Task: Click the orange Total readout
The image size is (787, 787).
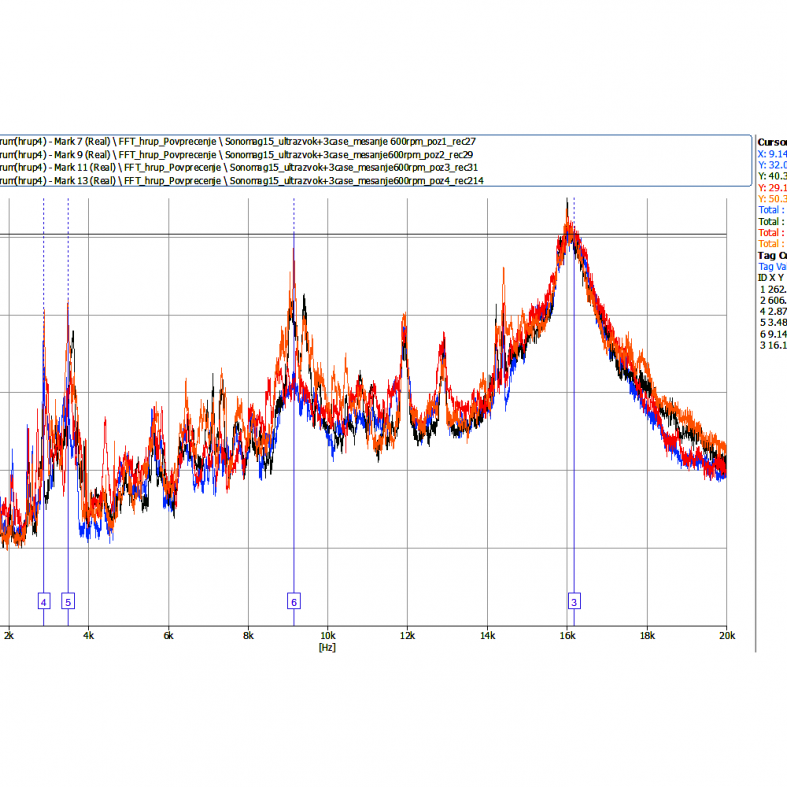Action: 772,244
